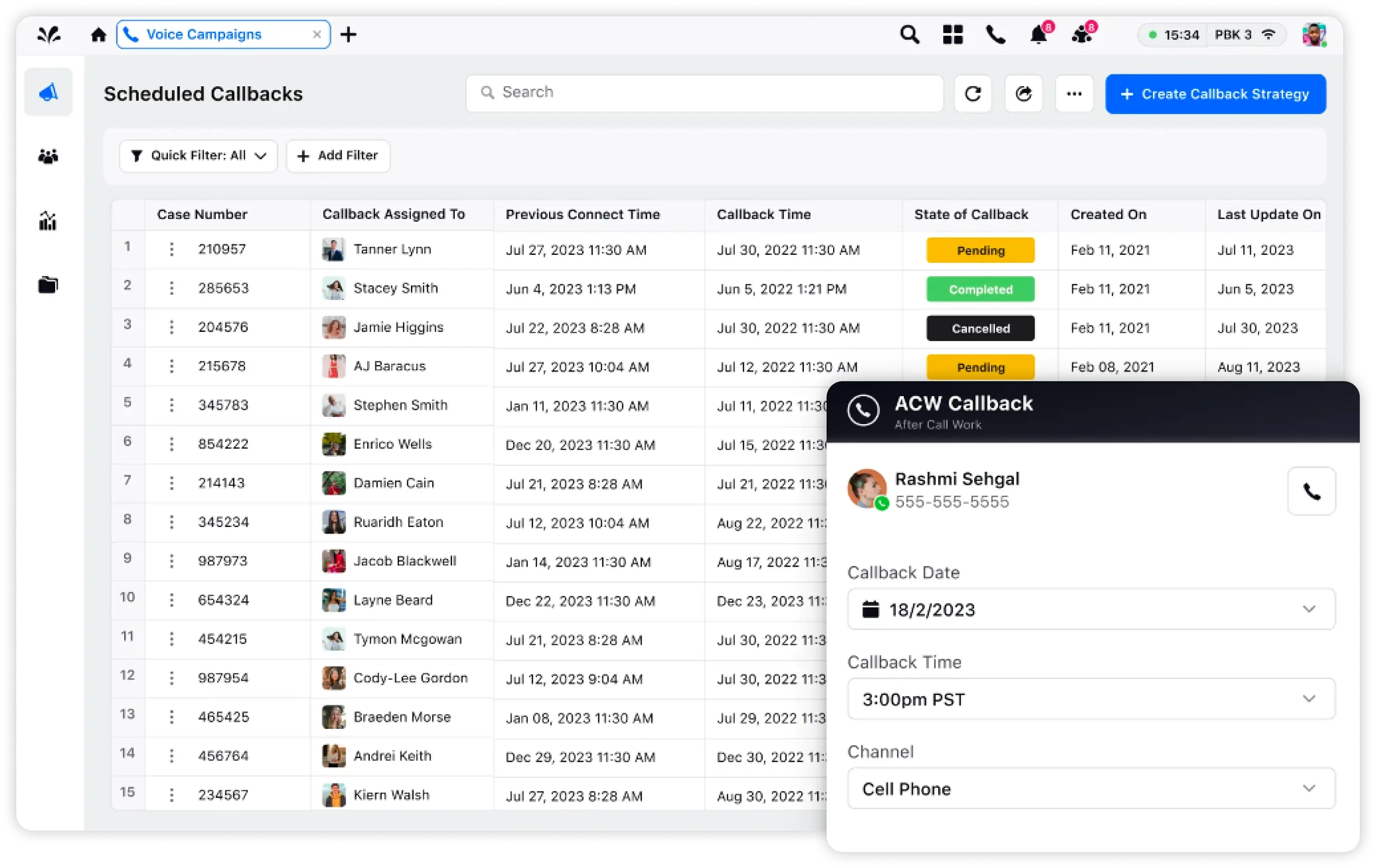Open row menu for case 987973
The height and width of the screenshot is (868, 1376).
pos(171,561)
